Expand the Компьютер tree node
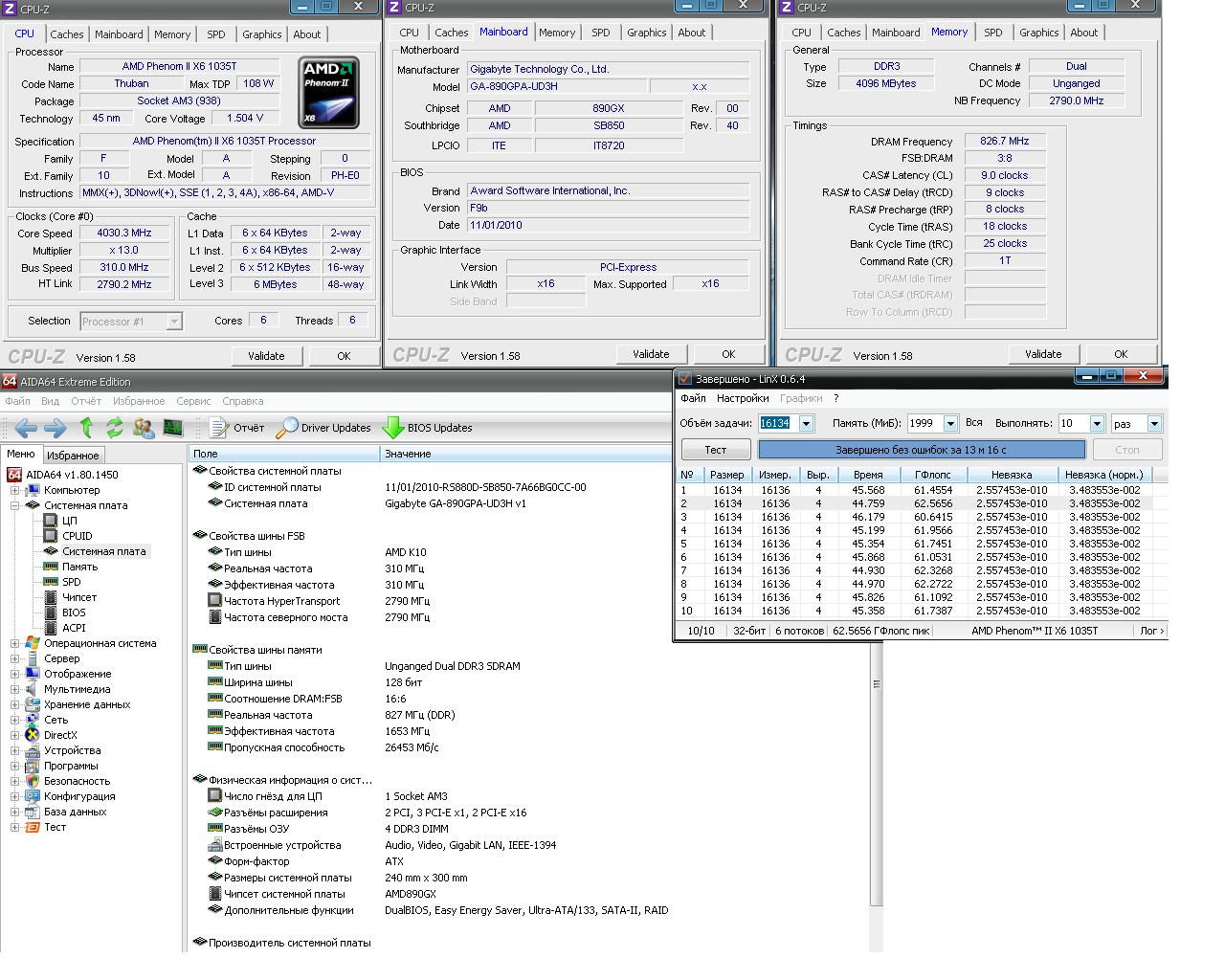The width and height of the screenshot is (1225, 980). coord(15,490)
